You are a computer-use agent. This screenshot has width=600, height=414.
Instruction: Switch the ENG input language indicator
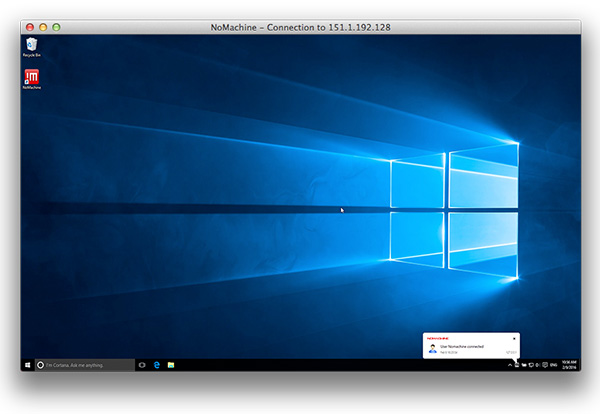point(553,365)
